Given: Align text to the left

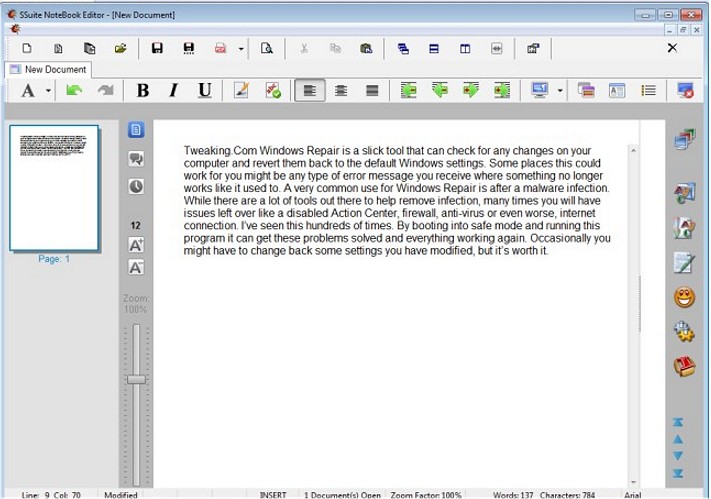Looking at the screenshot, I should (x=310, y=90).
